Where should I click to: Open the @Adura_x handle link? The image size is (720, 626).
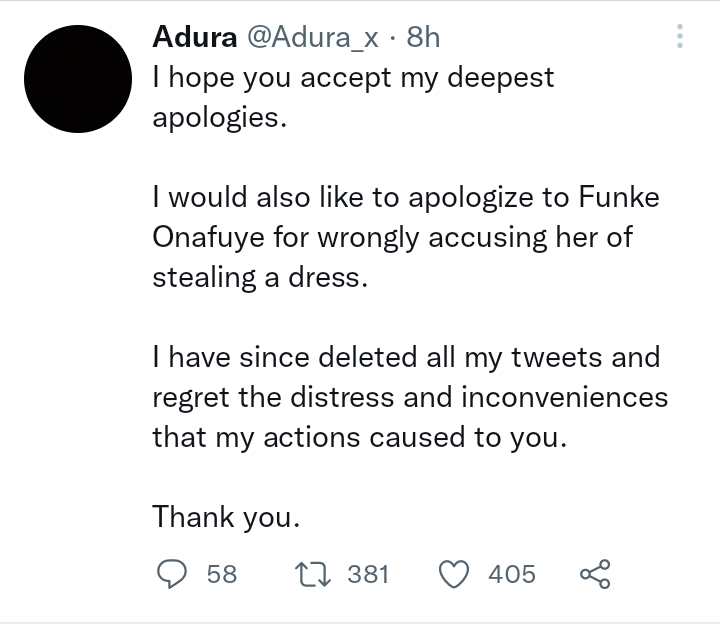click(311, 37)
